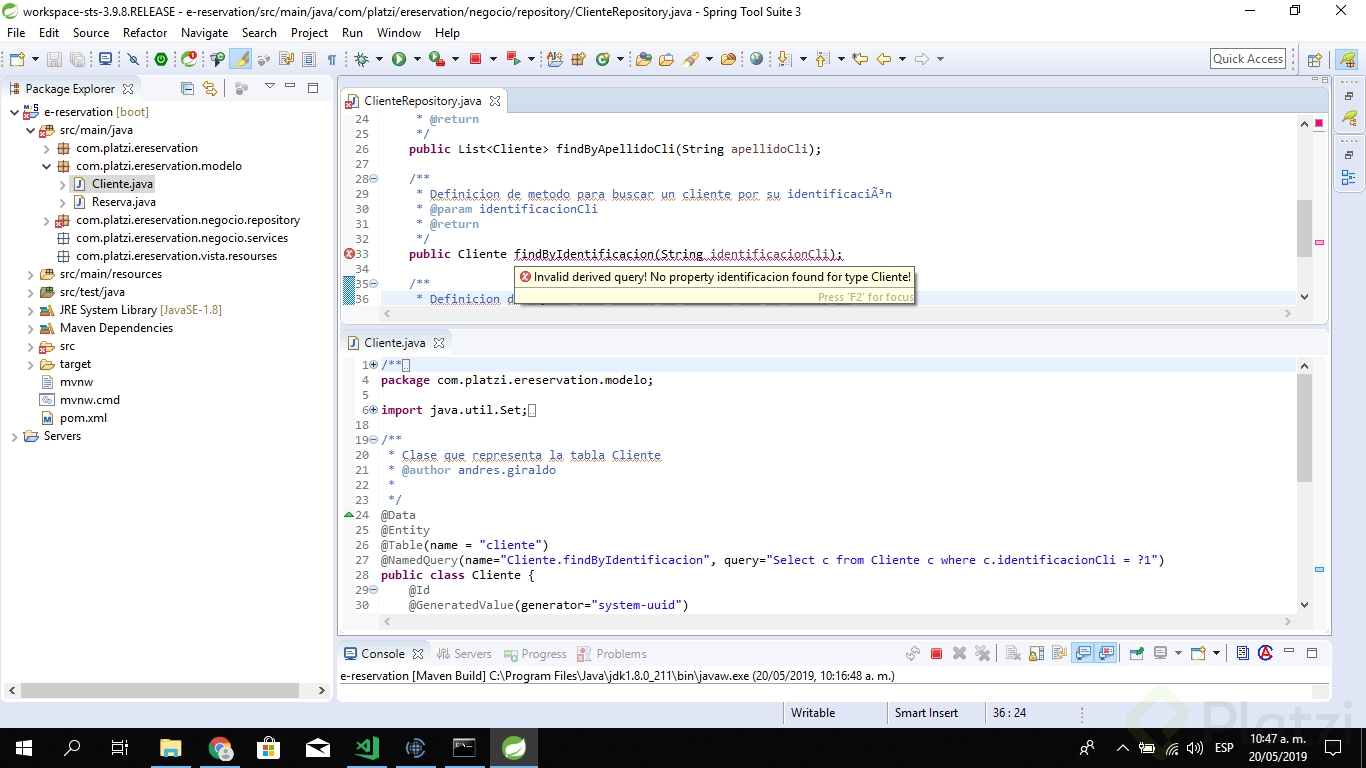Viewport: 1366px width, 768px height.
Task: Open Package Explorer view menu triangle
Action: coord(269,87)
